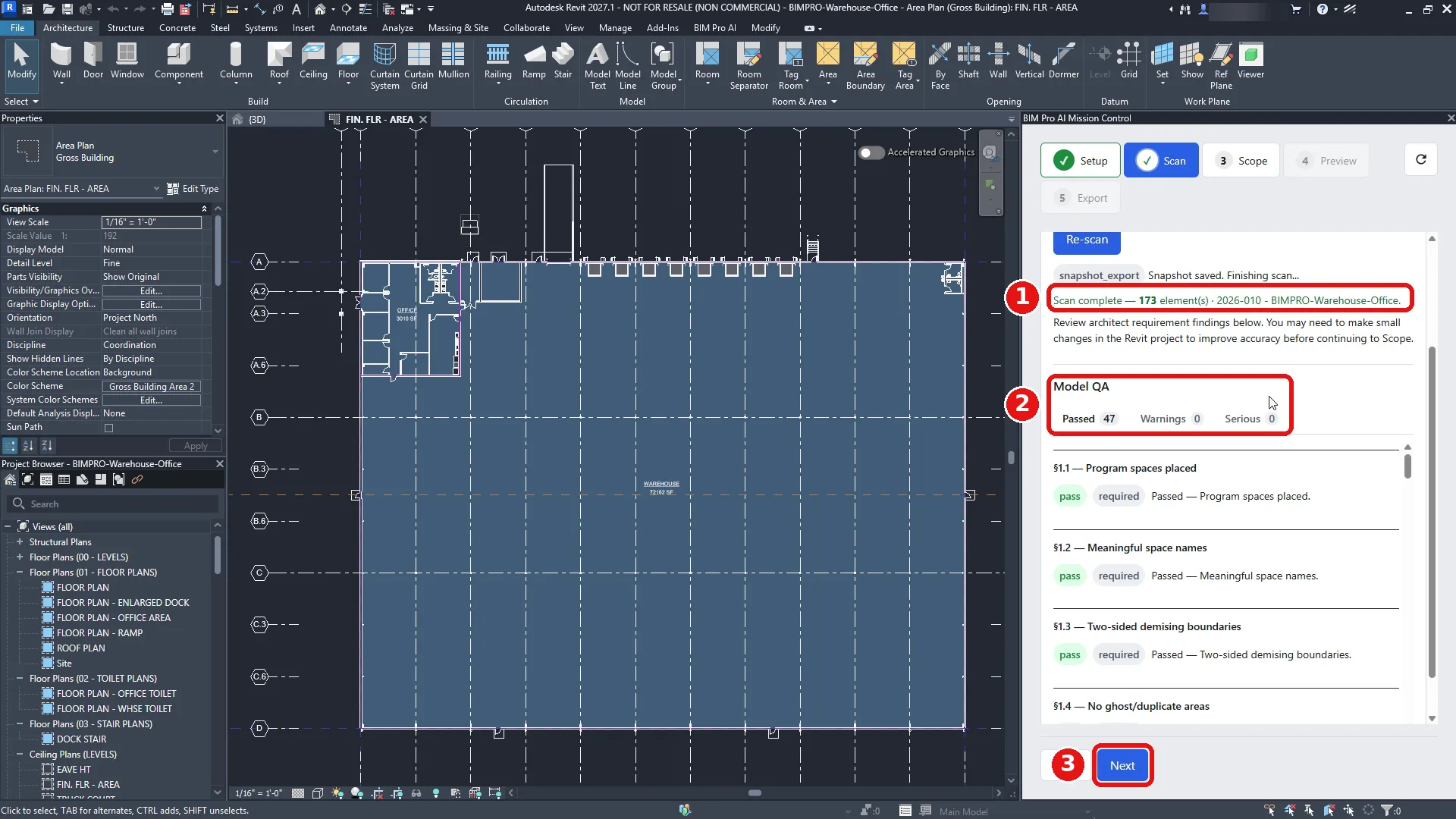Image resolution: width=1456 pixels, height=819 pixels.
Task: Pick the Window tool
Action: point(127,61)
